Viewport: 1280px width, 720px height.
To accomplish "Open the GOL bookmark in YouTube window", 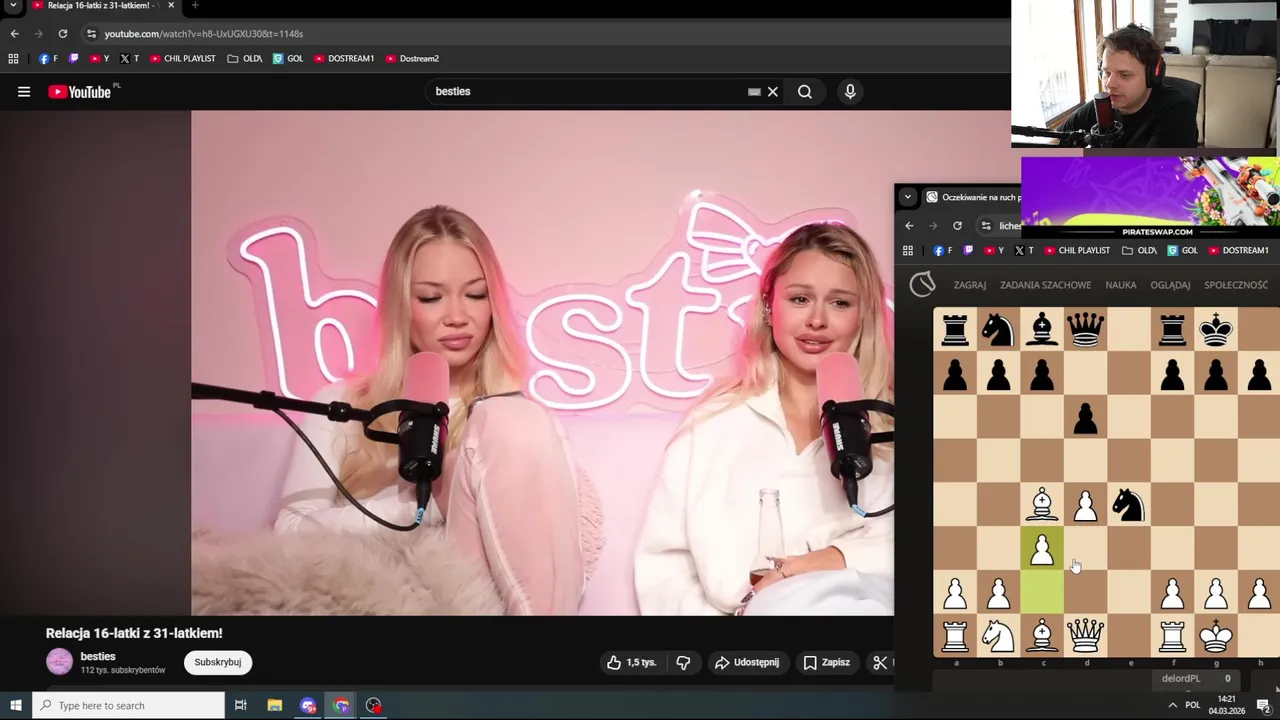I will coord(288,59).
